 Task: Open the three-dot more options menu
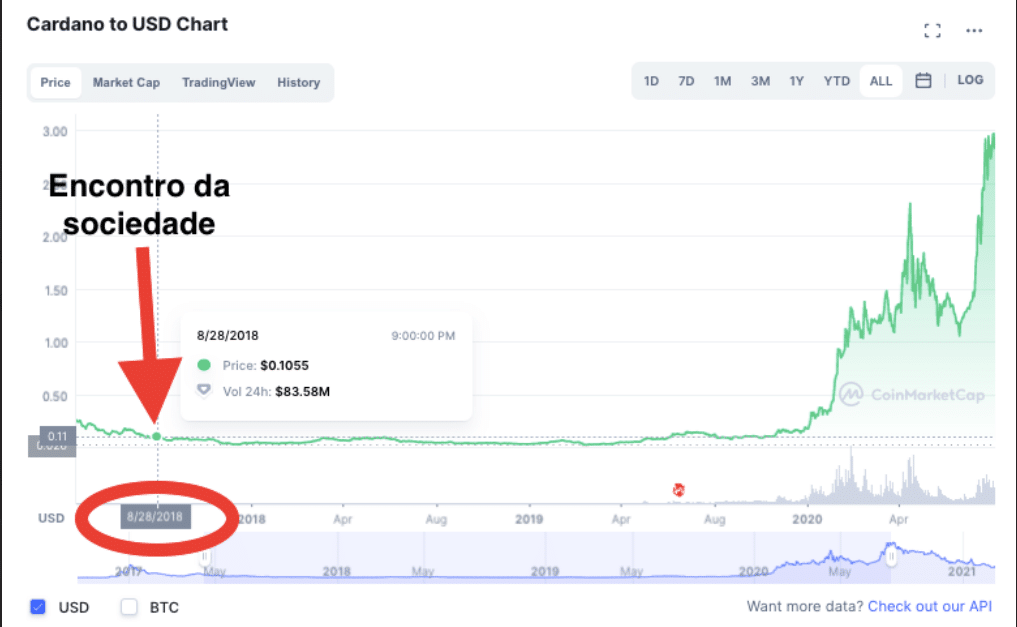pos(974,30)
